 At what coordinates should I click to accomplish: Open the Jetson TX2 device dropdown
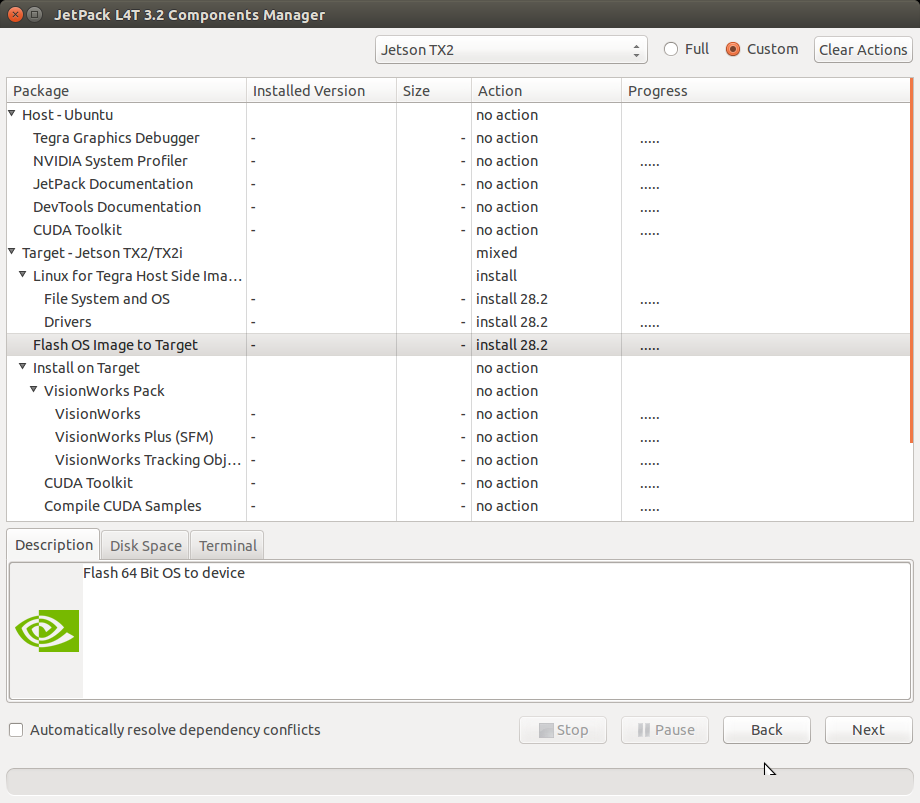click(511, 50)
